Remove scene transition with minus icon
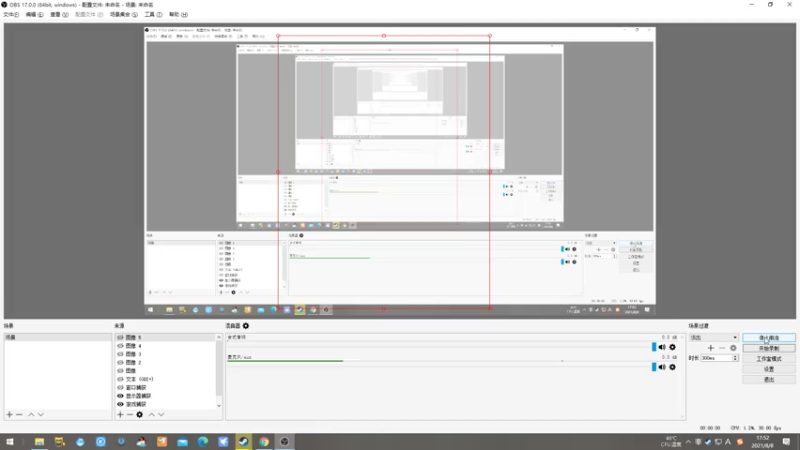 (721, 347)
